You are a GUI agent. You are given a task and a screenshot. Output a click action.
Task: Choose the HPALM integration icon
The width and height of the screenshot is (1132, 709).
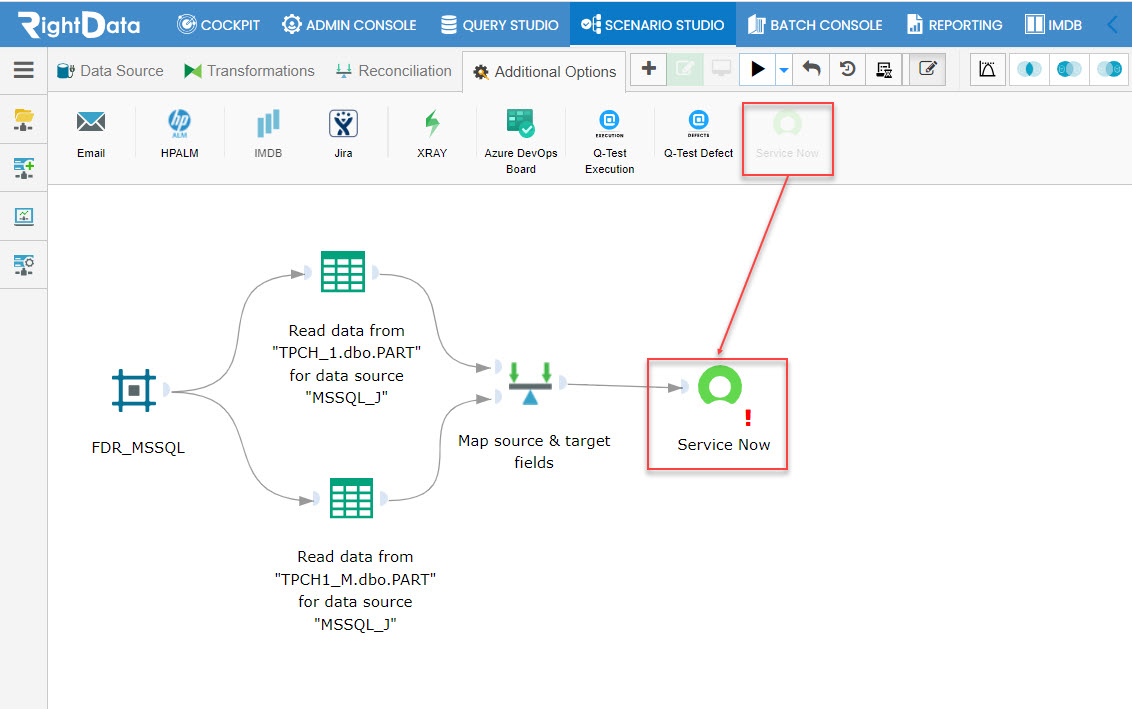pyautogui.click(x=179, y=123)
